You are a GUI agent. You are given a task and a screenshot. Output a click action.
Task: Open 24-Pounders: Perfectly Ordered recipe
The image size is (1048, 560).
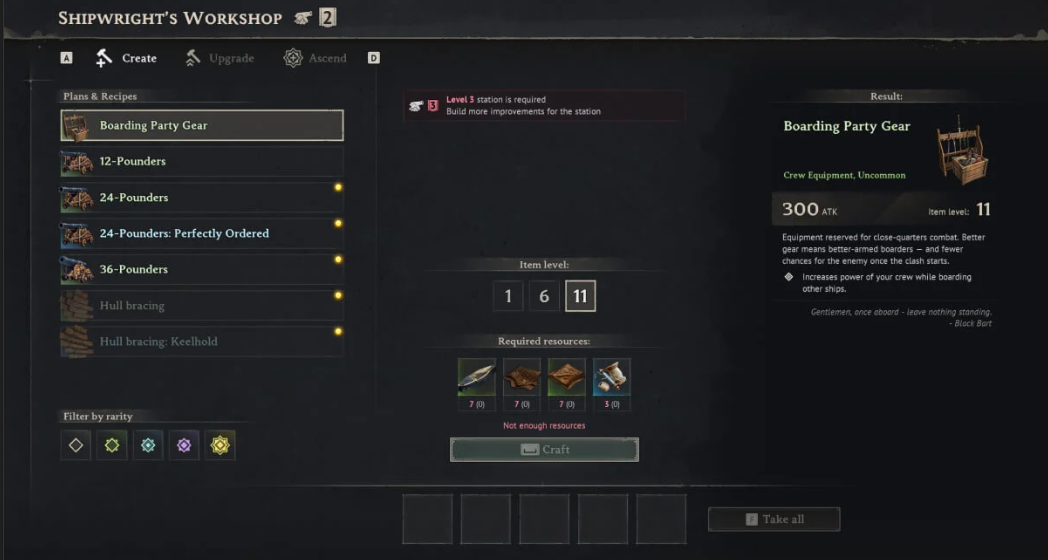tap(202, 233)
